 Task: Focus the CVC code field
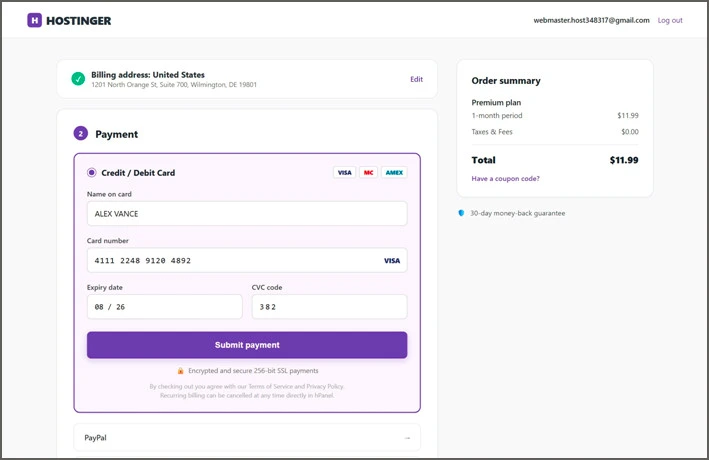tap(330, 307)
